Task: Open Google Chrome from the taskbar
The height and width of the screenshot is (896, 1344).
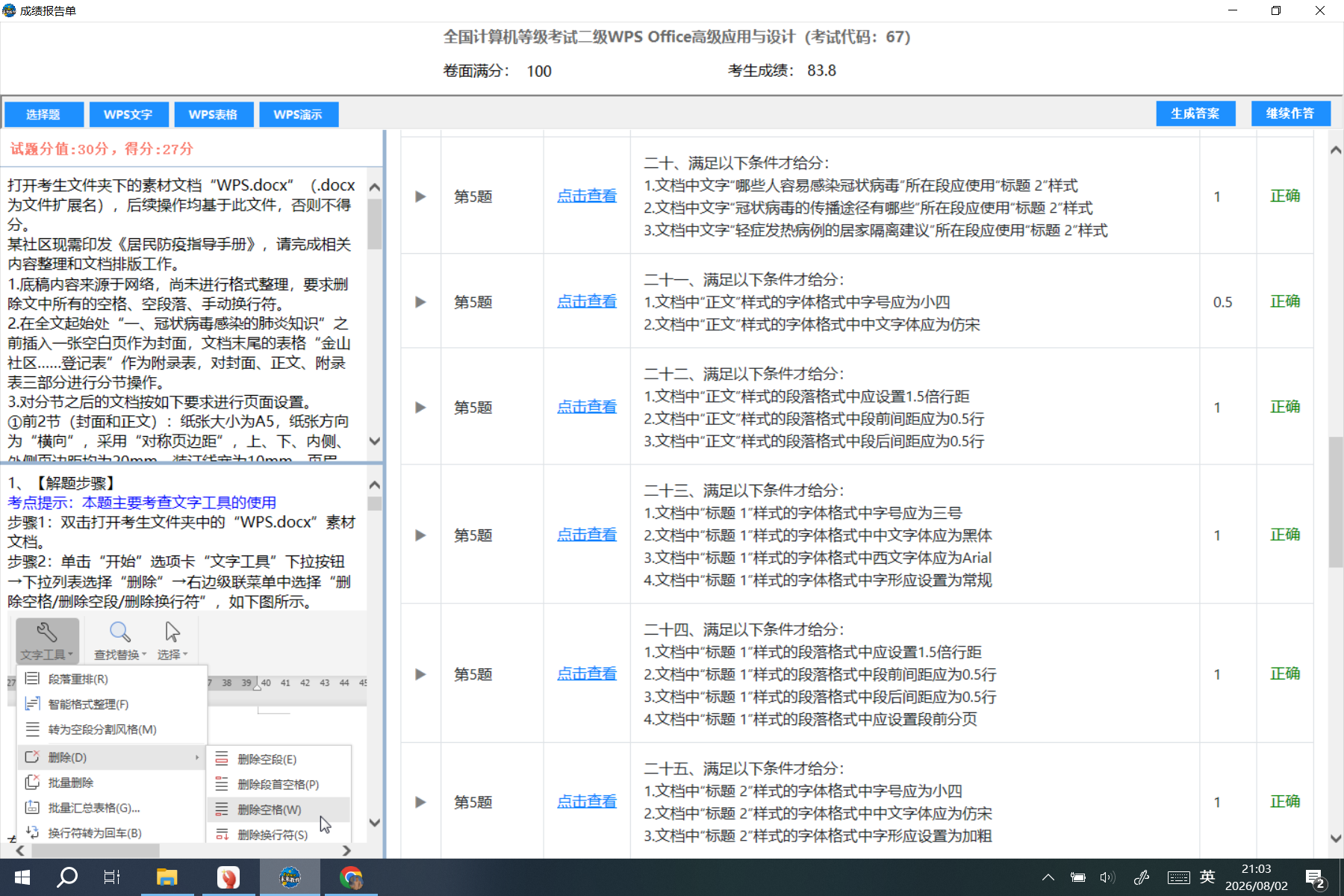Action: 351,877
